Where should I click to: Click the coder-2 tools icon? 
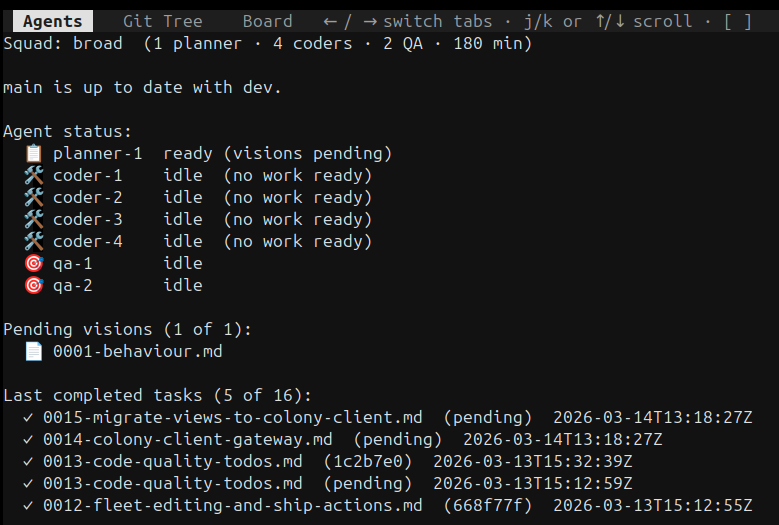tap(33, 198)
